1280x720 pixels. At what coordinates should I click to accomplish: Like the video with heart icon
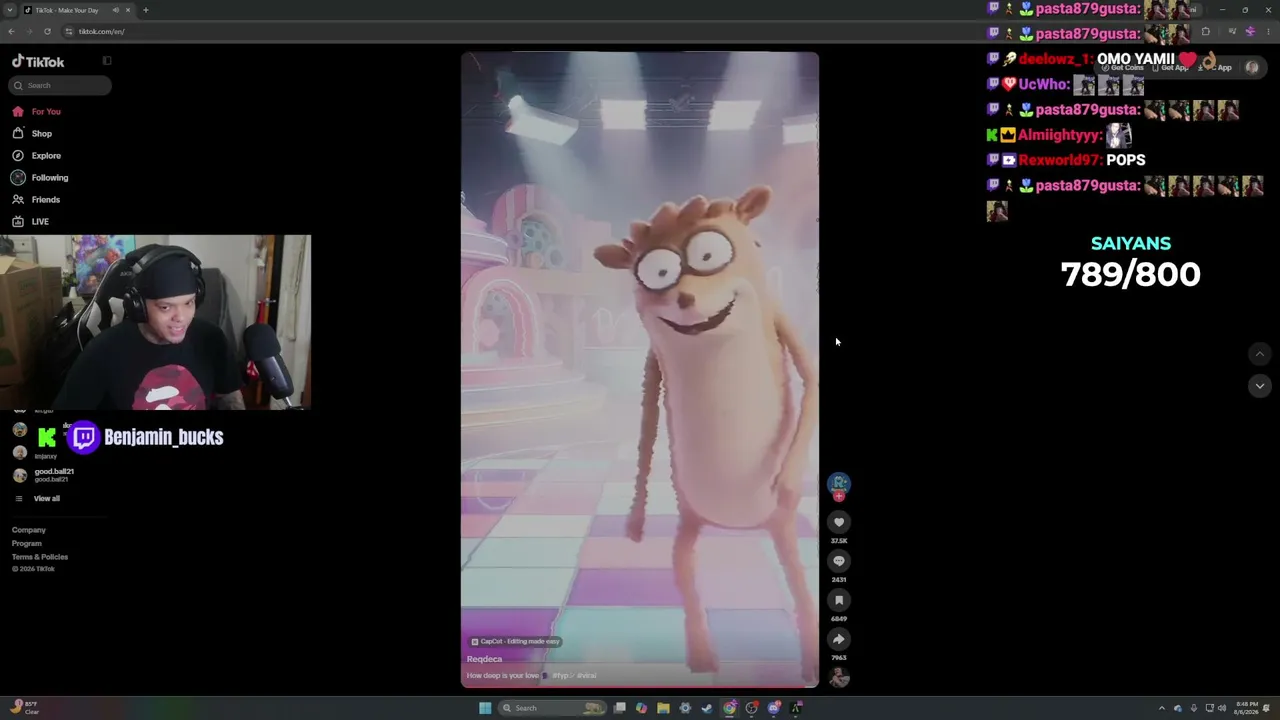(839, 522)
